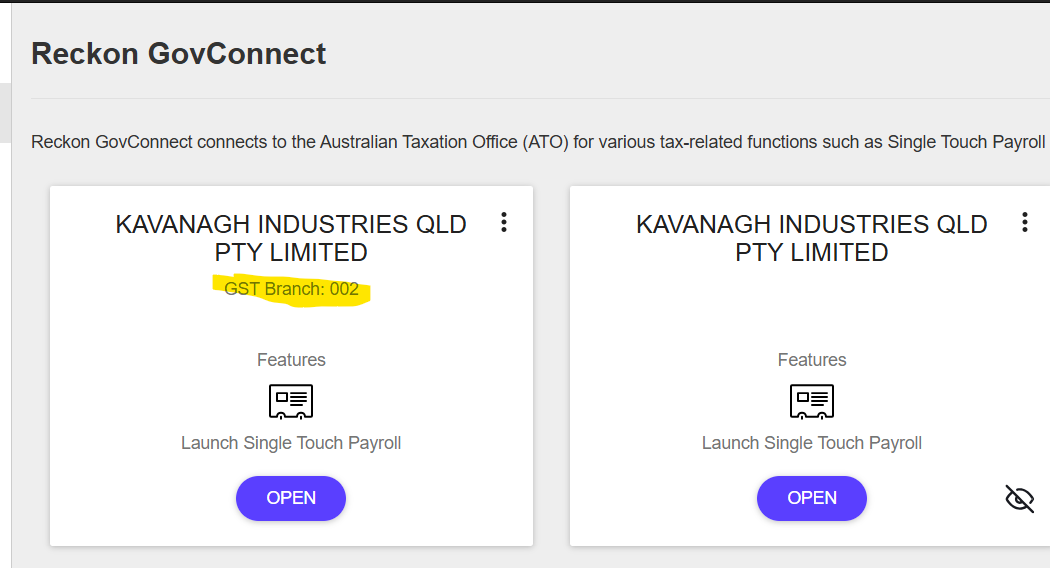Click the blank area under the second card's title

click(812, 305)
